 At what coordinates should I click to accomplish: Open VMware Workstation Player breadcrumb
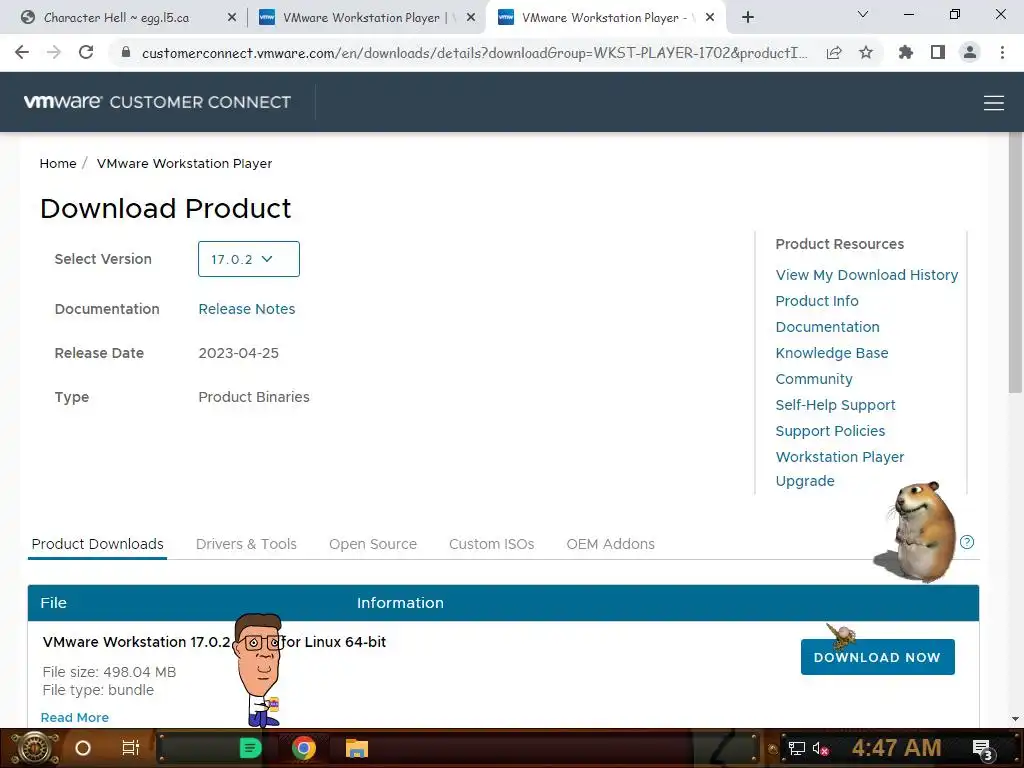(184, 163)
